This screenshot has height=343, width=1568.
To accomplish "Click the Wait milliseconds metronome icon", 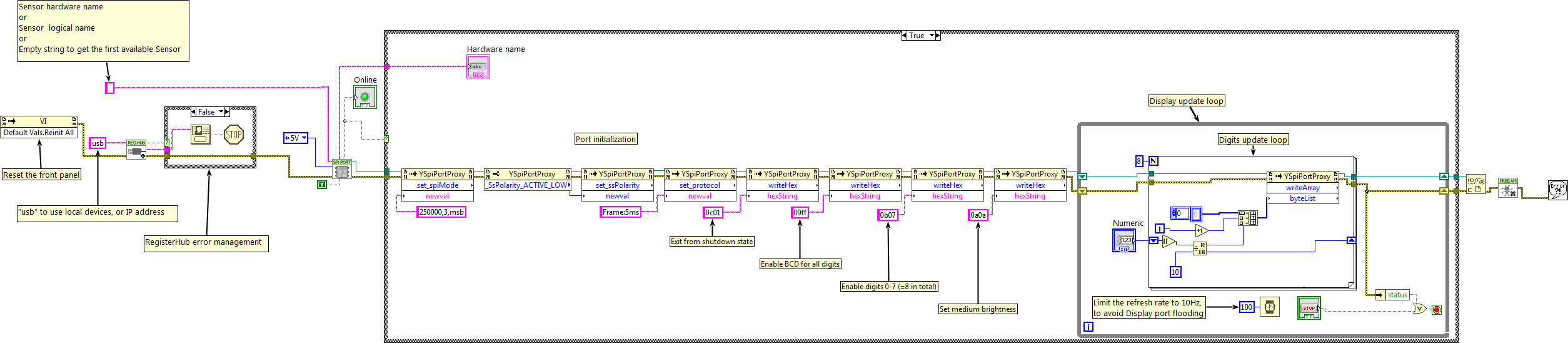I will [x=1269, y=307].
